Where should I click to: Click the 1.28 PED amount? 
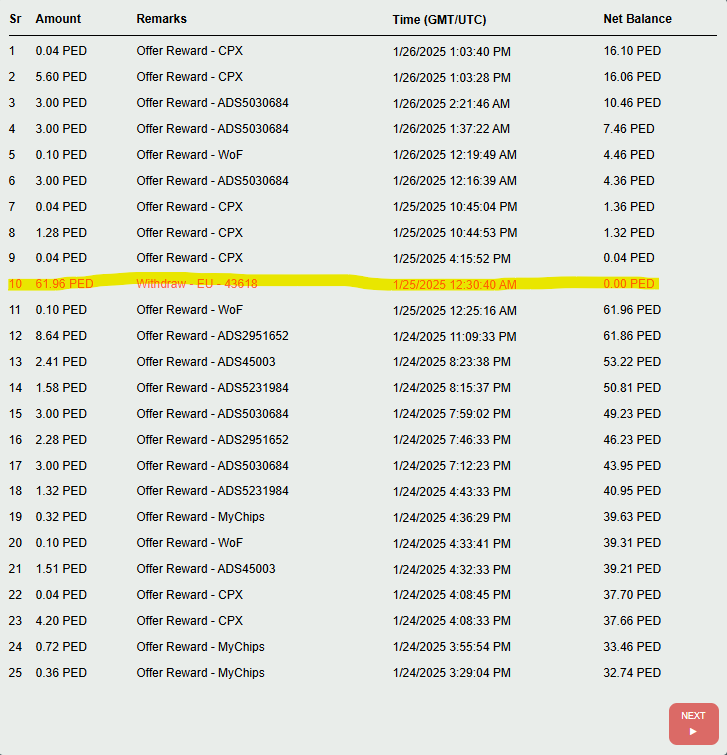coord(61,233)
